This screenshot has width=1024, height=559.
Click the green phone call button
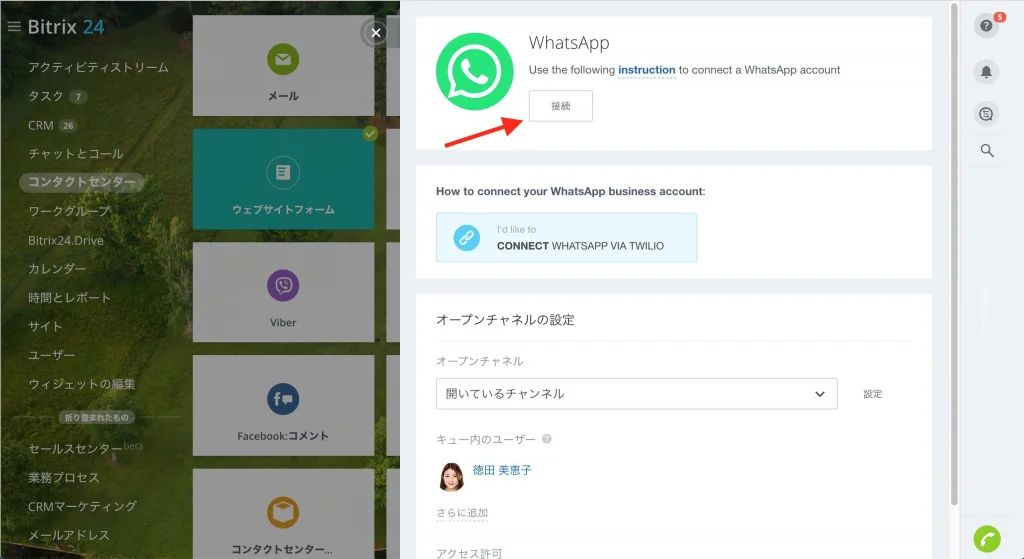pos(987,539)
